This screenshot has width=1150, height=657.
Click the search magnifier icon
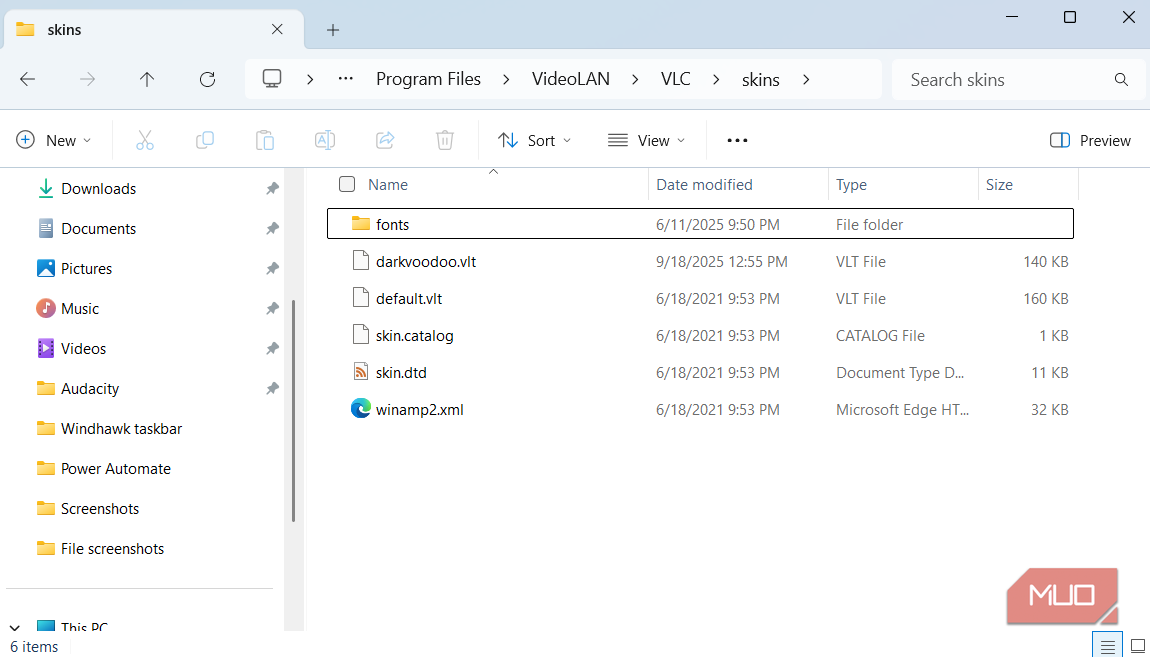(1121, 79)
